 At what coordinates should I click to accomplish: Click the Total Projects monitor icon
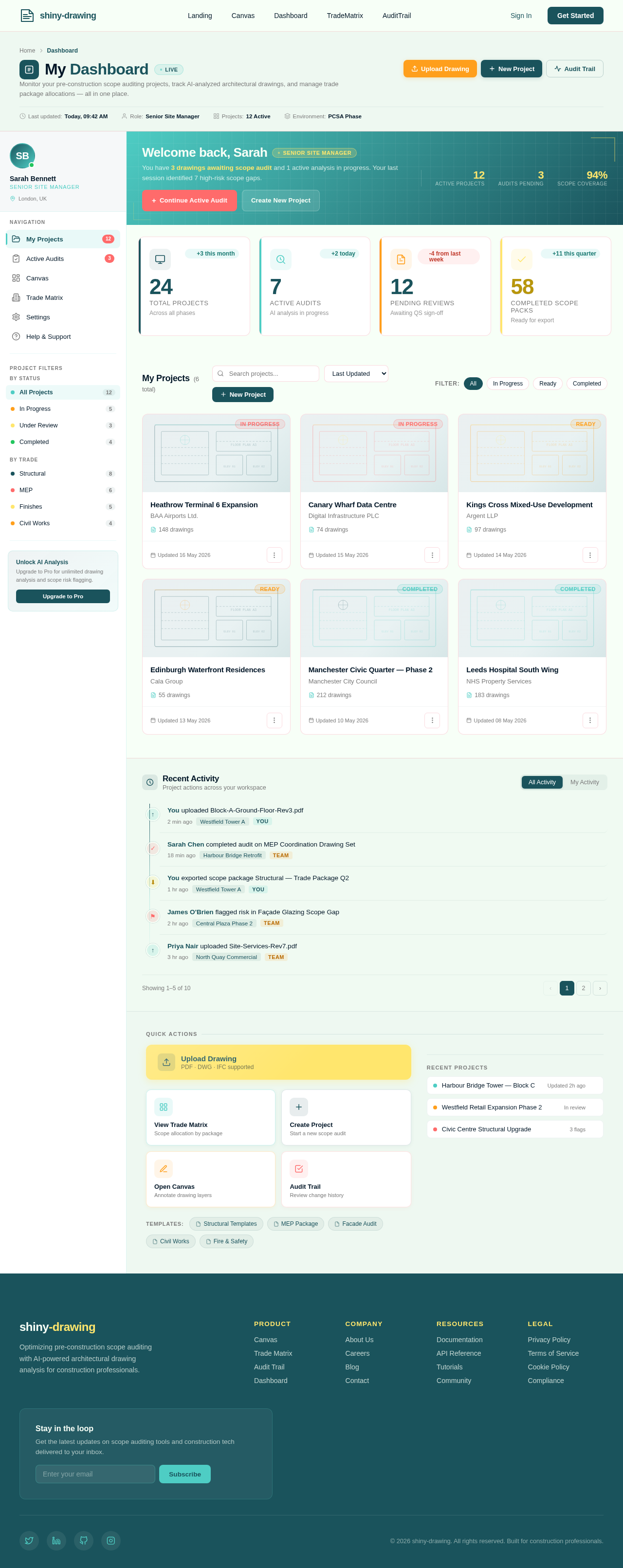(x=160, y=259)
